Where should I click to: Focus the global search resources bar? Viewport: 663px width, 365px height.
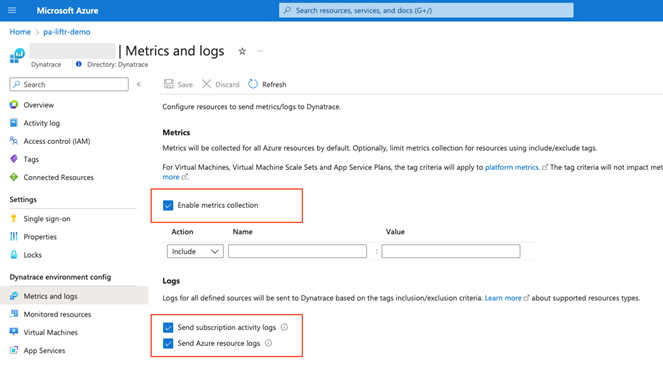[426, 10]
